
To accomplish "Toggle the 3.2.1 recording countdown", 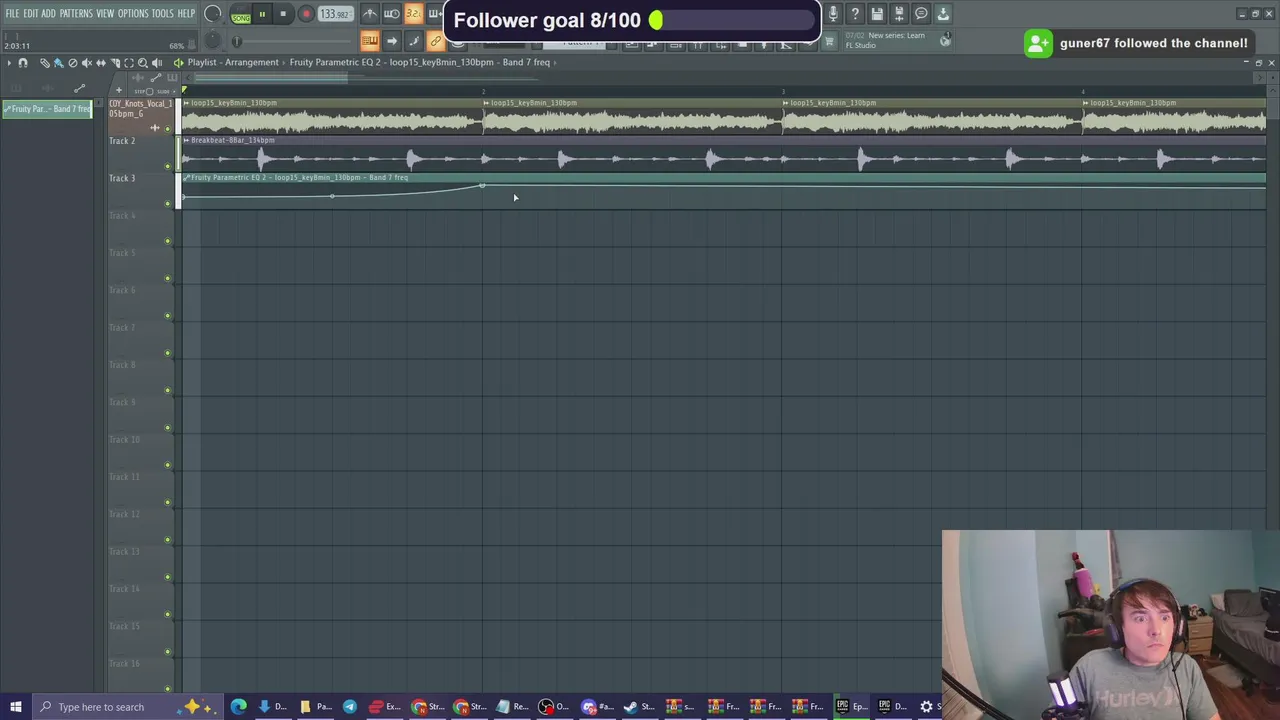I will click(413, 14).
